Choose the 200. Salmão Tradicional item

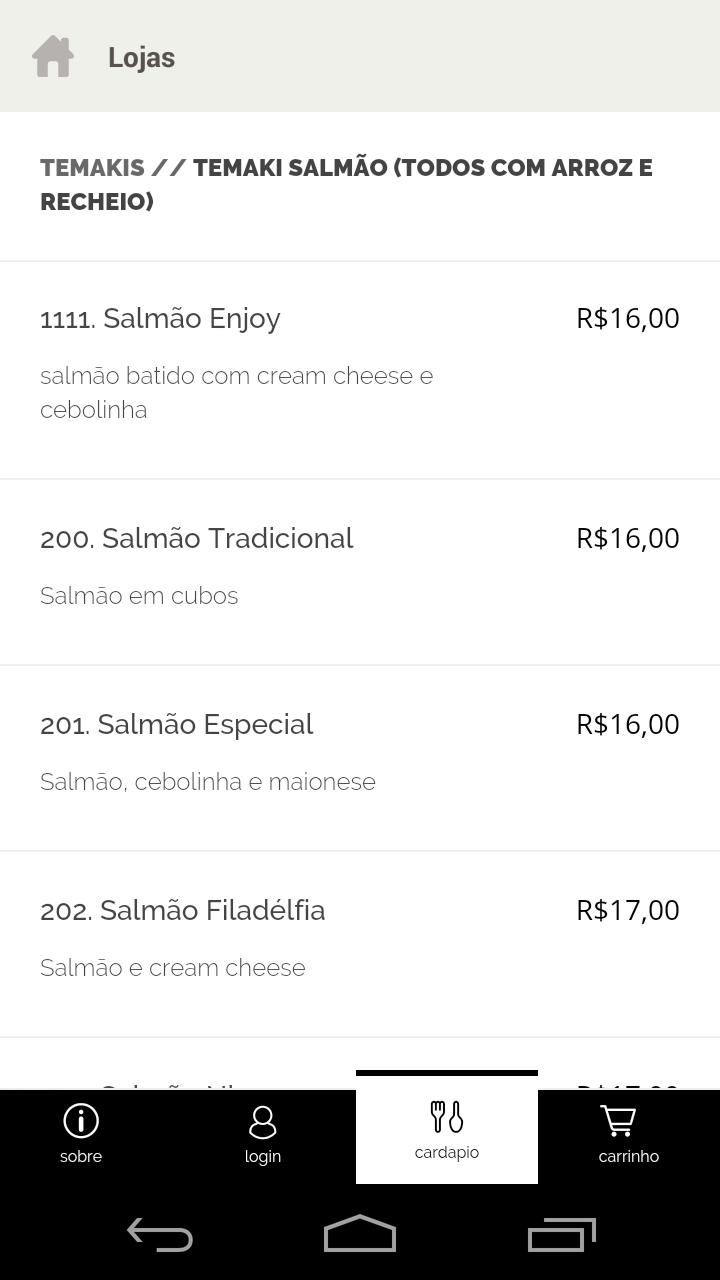pos(197,539)
